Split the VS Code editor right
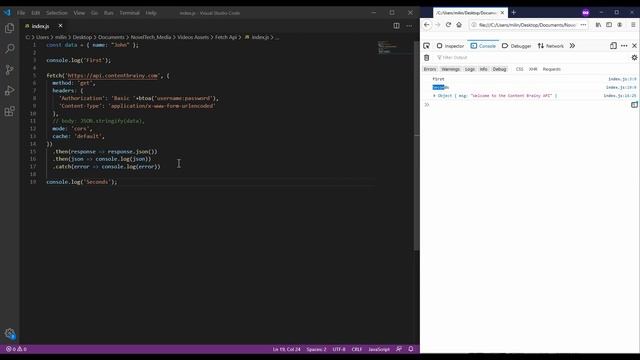Screen dimensions: 640x360 point(396,26)
